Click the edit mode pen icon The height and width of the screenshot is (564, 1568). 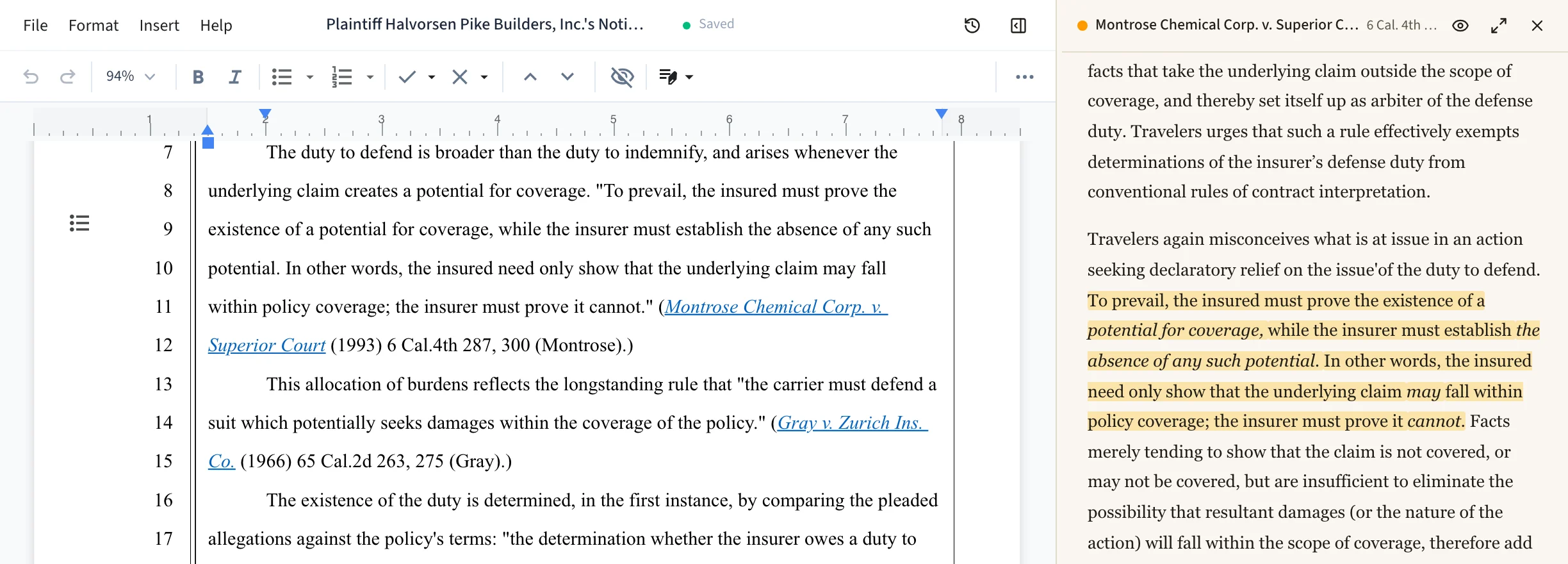(668, 77)
